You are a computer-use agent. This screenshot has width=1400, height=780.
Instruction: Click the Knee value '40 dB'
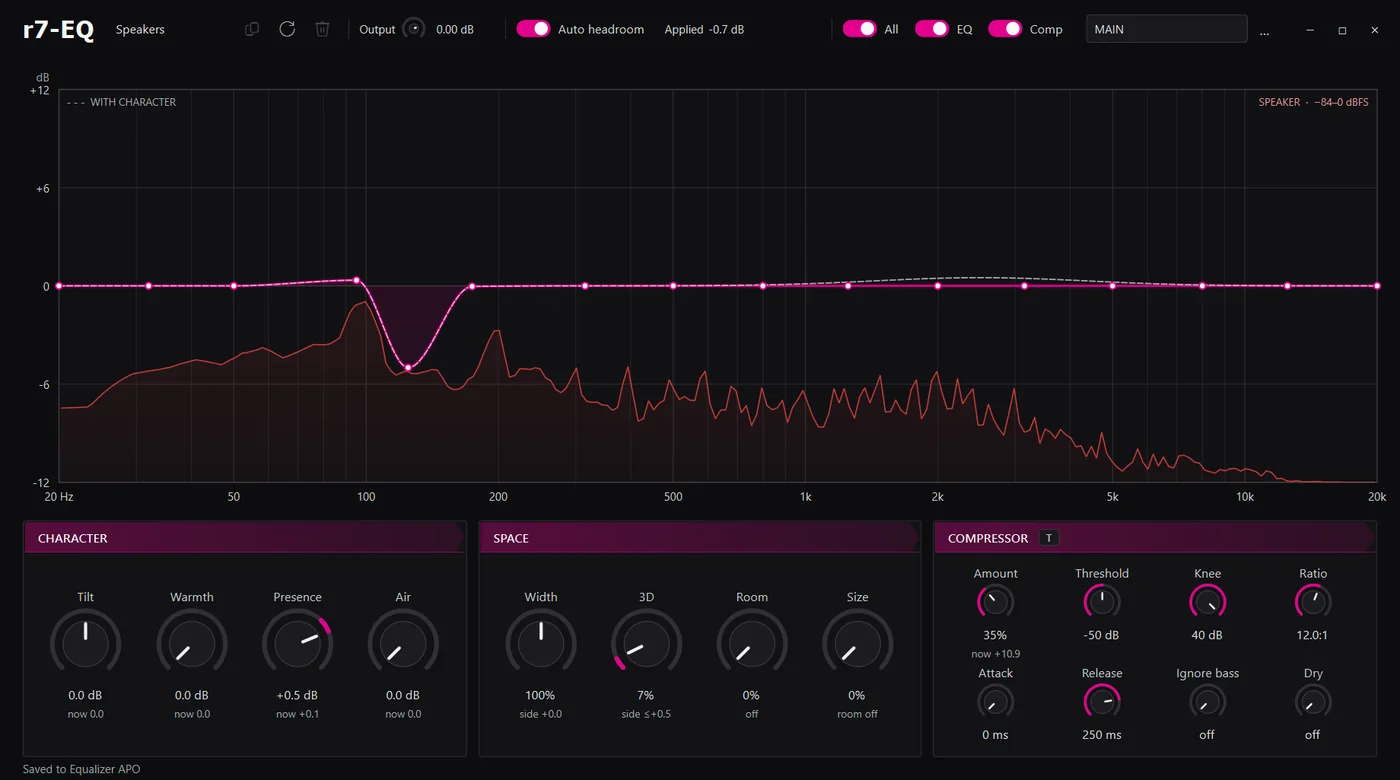click(x=1207, y=635)
